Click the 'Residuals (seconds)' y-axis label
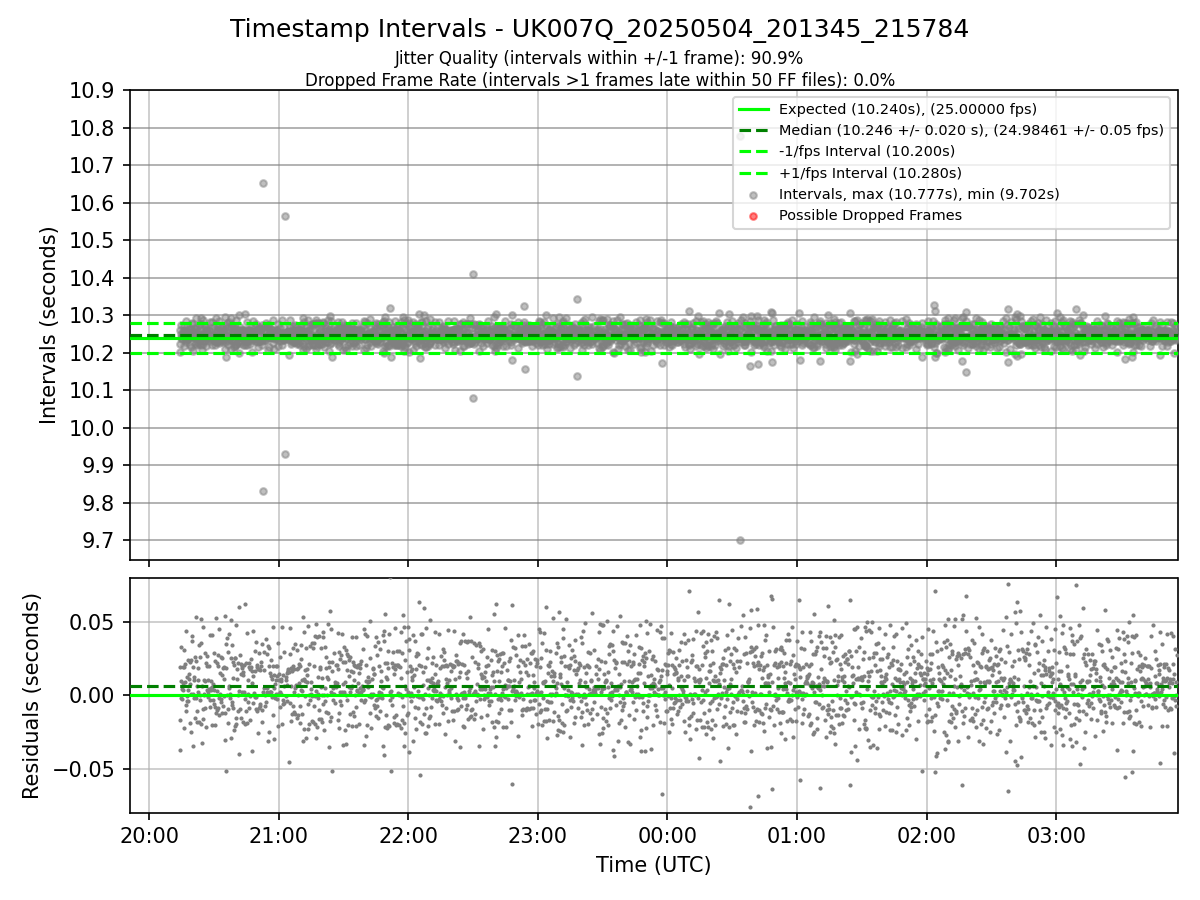 coord(31,696)
